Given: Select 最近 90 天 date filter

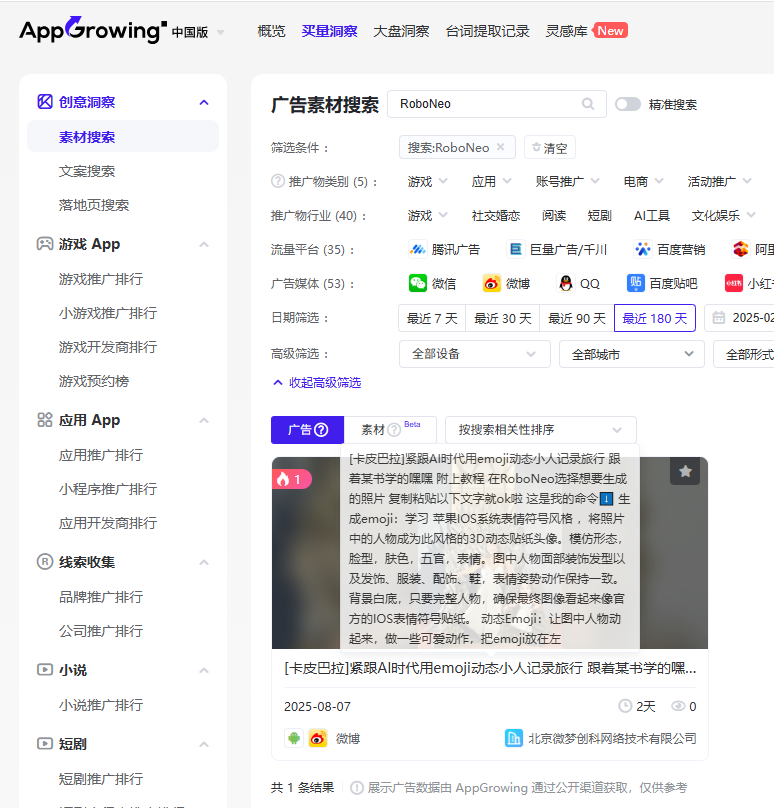Looking at the screenshot, I should point(577,318).
